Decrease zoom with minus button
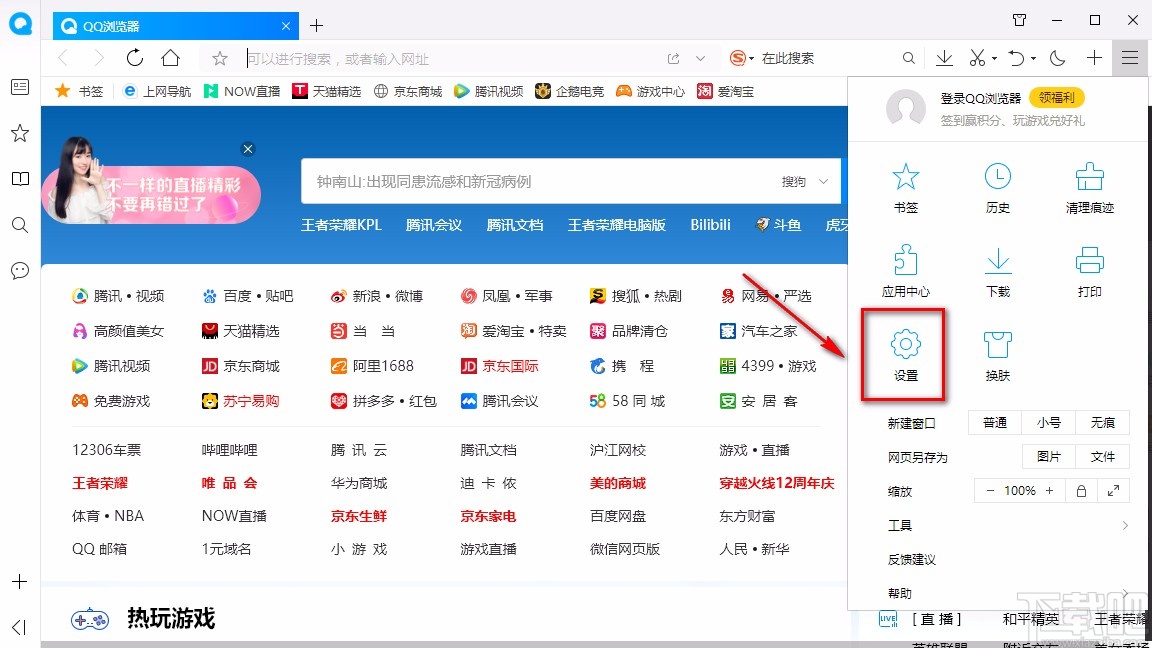Viewport: 1152px width, 648px height. [x=990, y=491]
